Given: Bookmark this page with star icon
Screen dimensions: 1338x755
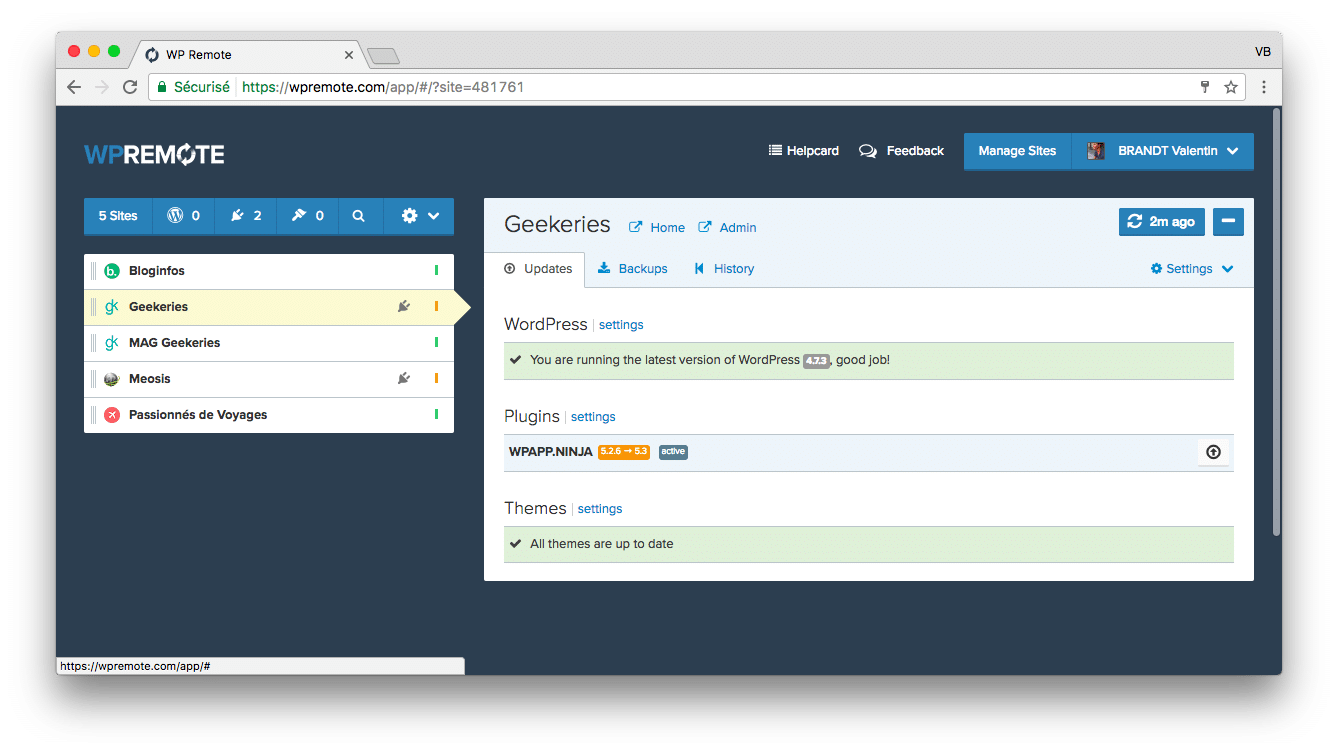Looking at the screenshot, I should point(1231,87).
